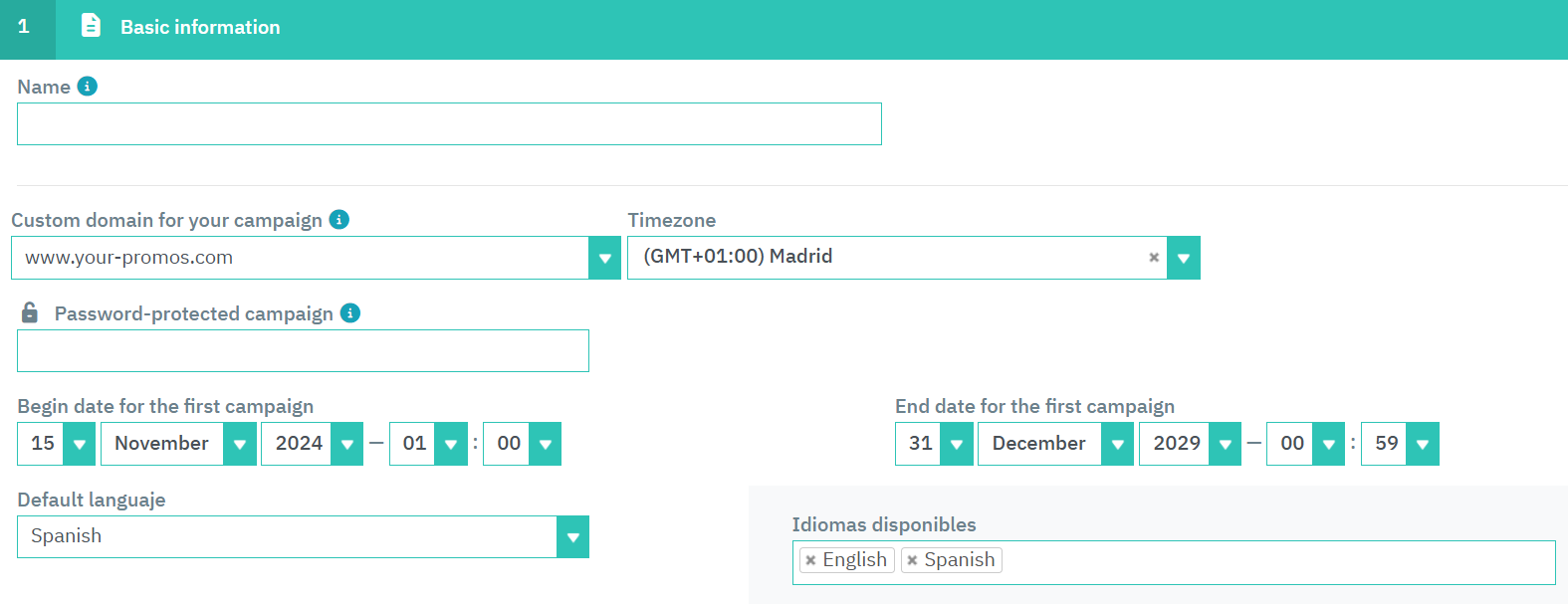Open the custom domain dropdown
Screen dimensions: 1568x604
pos(604,259)
